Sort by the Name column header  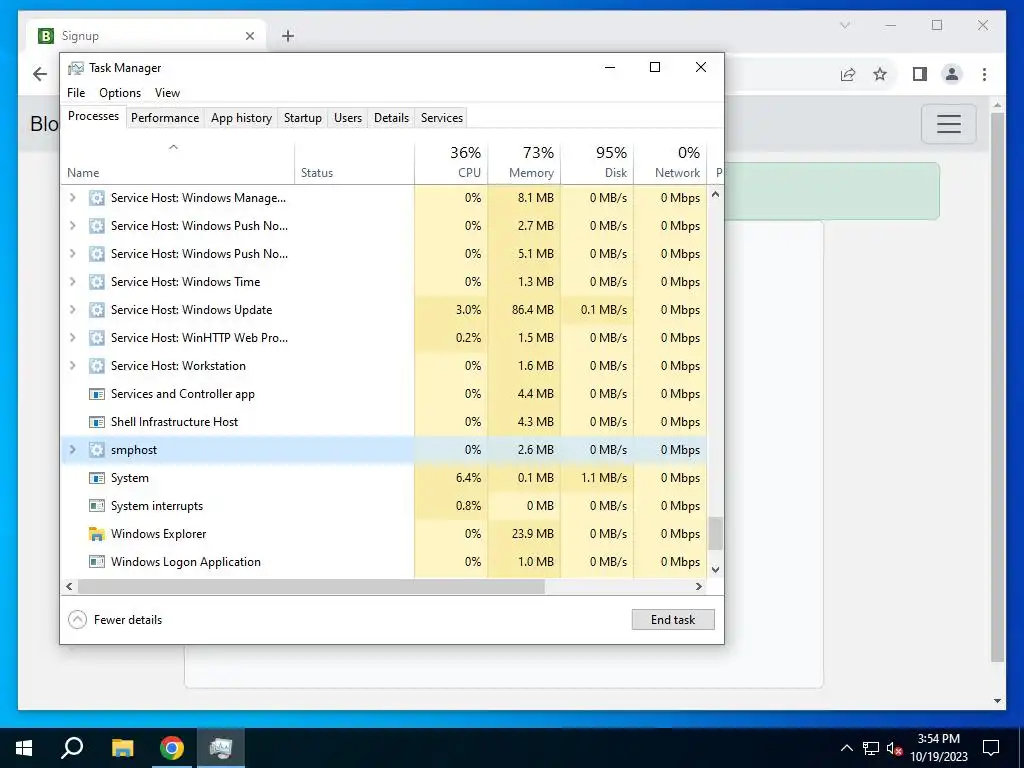point(177,163)
